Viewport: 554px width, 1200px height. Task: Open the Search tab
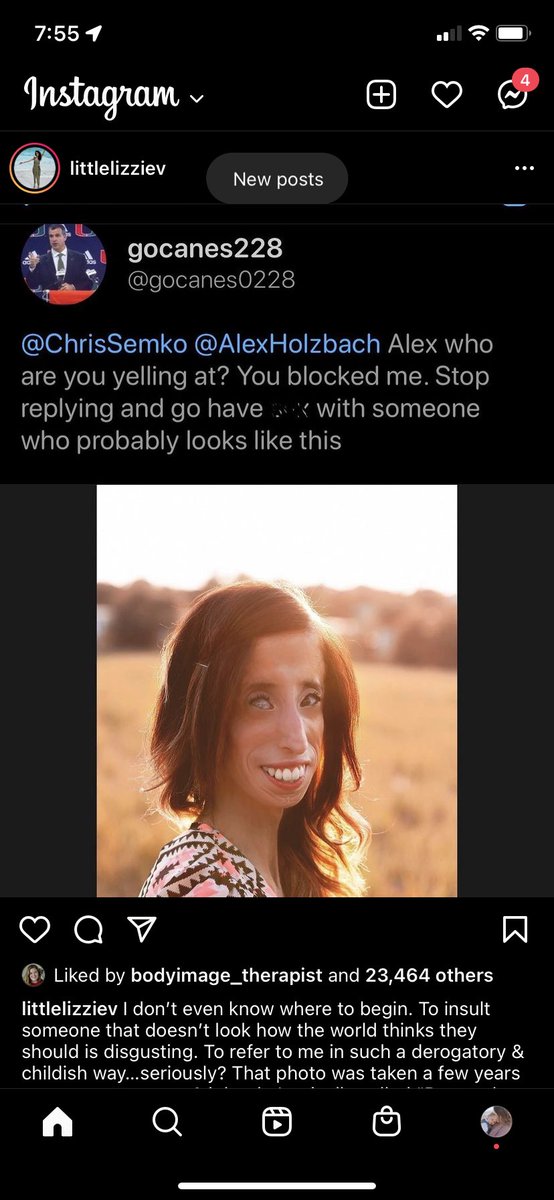pos(167,1122)
